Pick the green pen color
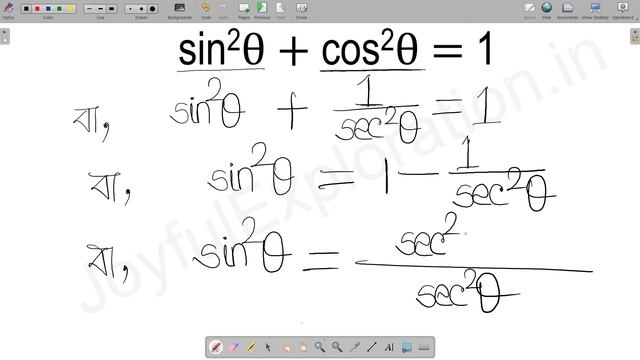Image resolution: width=640 pixels, height=360 pixels. coord(59,9)
